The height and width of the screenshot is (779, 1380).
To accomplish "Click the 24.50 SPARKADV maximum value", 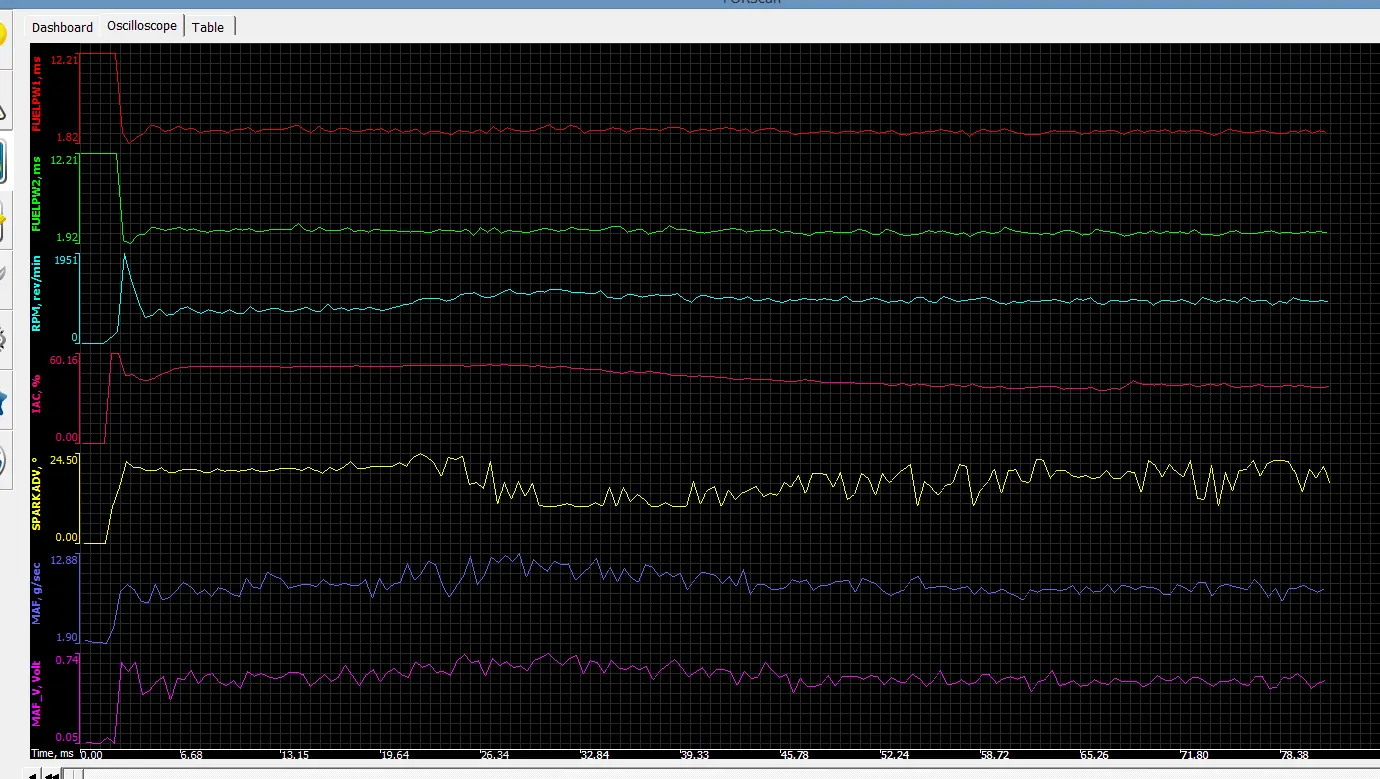I will coord(63,460).
